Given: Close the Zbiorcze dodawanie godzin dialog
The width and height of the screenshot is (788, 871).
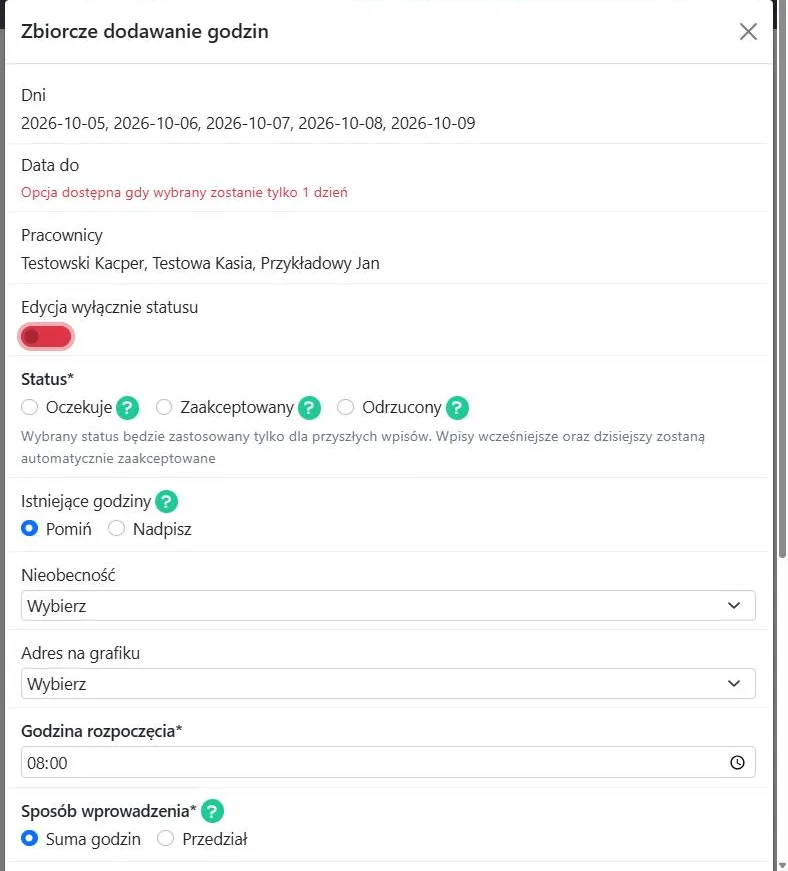Looking at the screenshot, I should point(748,32).
